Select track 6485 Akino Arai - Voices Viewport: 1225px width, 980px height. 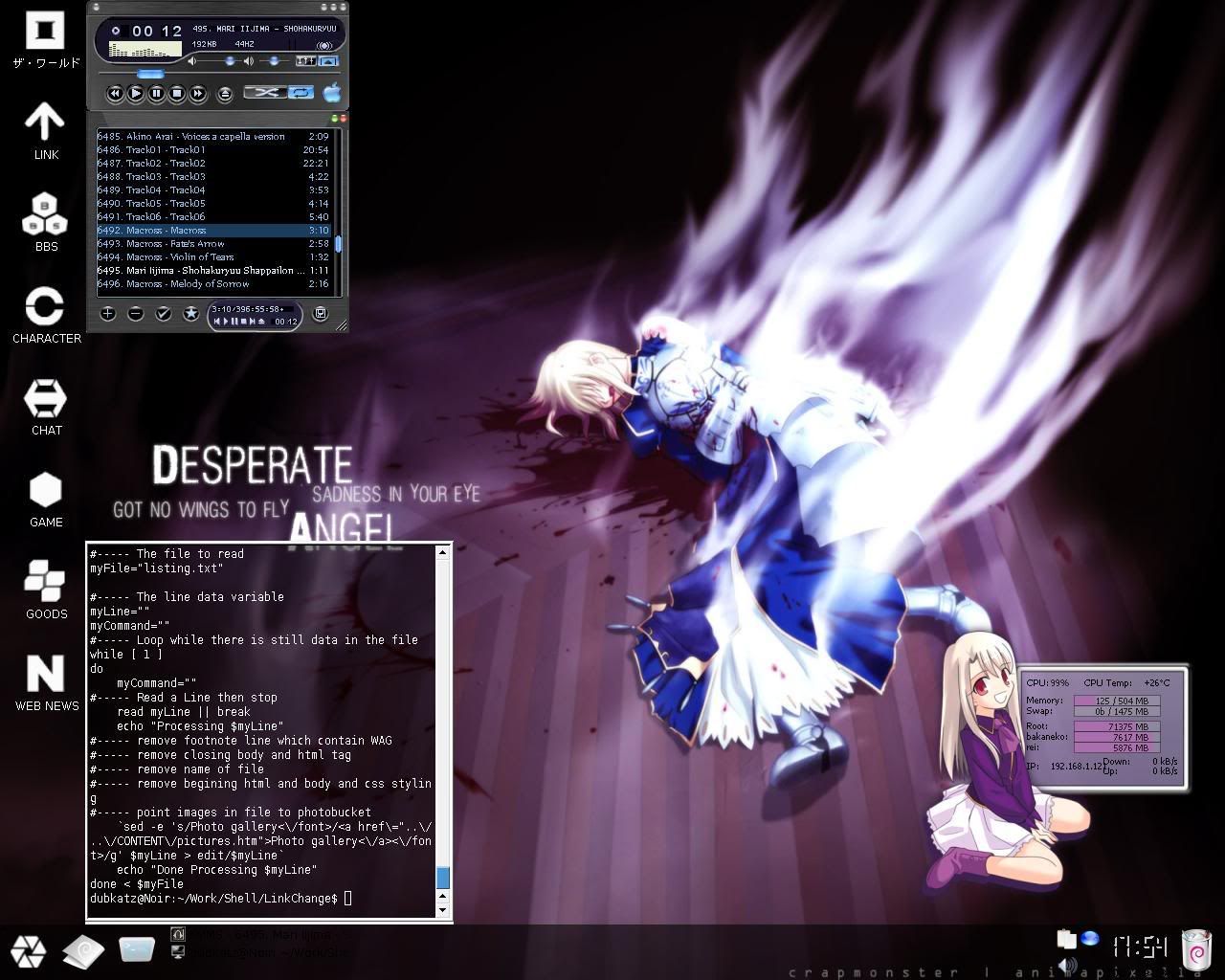[x=212, y=137]
